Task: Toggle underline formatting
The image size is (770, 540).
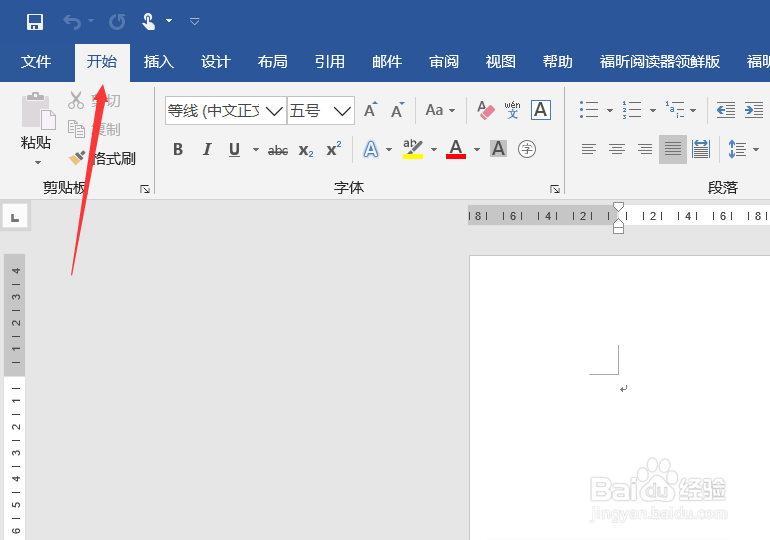Action: pos(234,149)
